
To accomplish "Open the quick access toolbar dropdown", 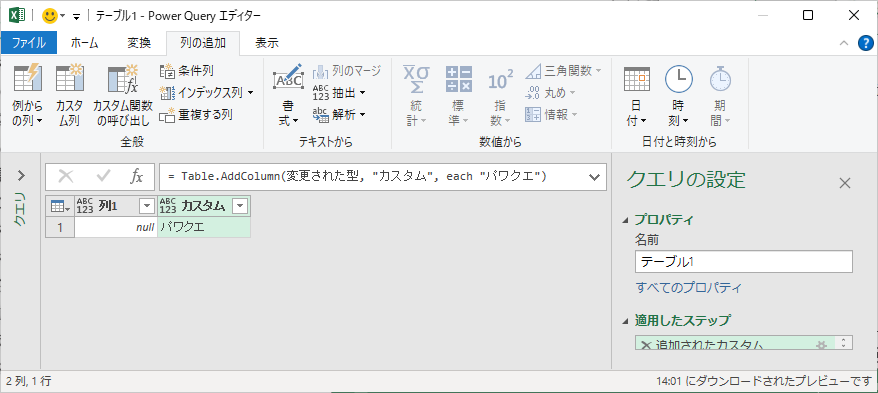I will pyautogui.click(x=77, y=16).
